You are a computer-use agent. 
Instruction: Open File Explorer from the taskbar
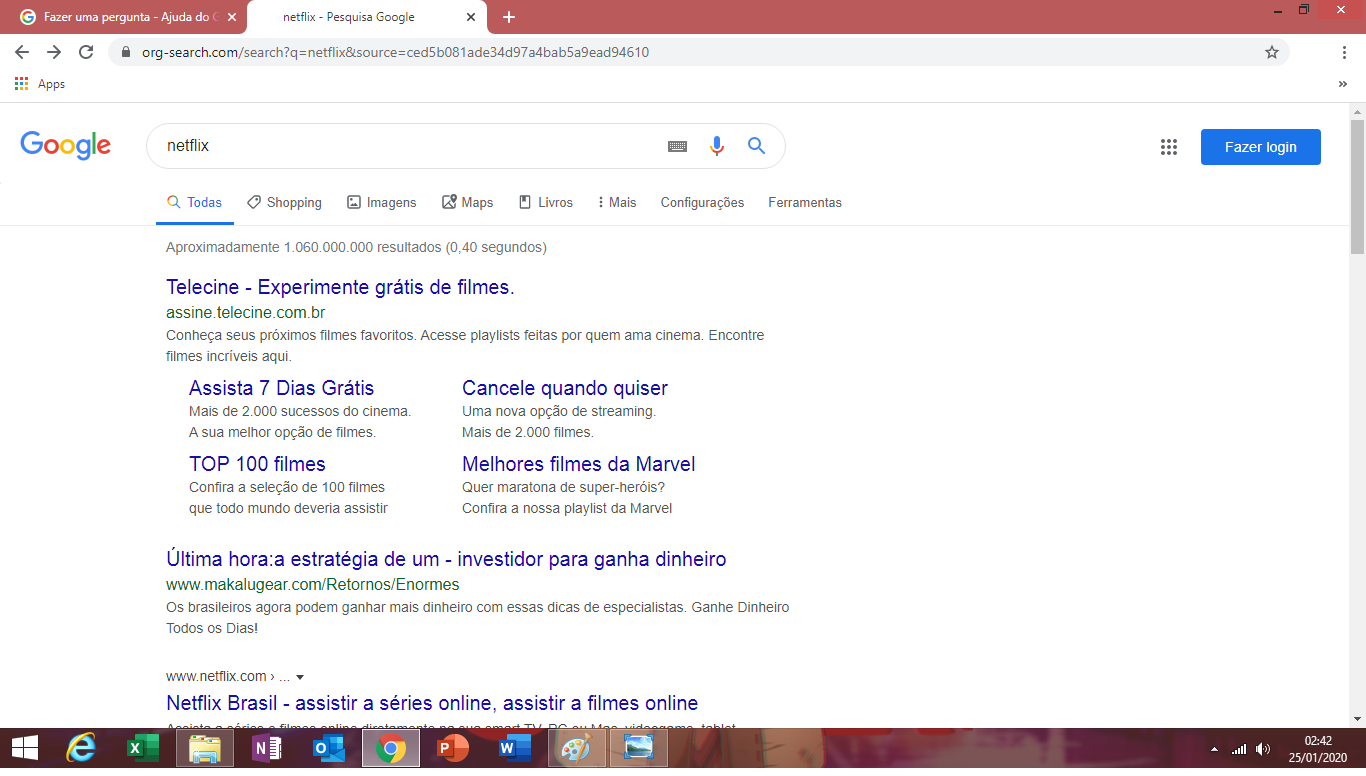pyautogui.click(x=205, y=748)
